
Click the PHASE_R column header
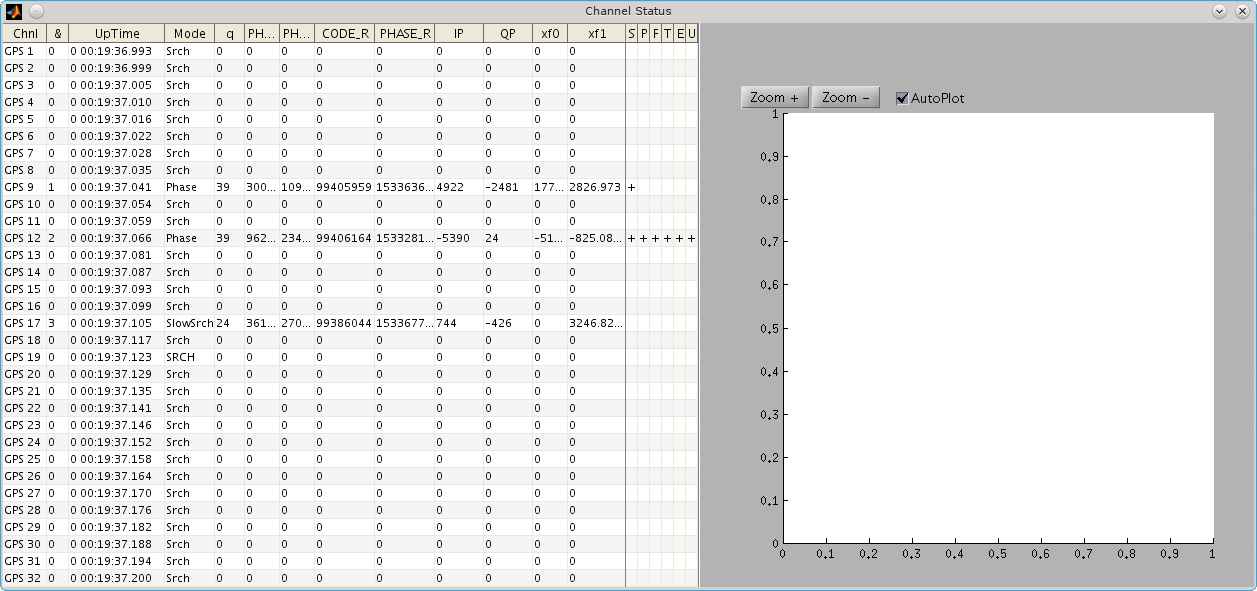coord(405,34)
